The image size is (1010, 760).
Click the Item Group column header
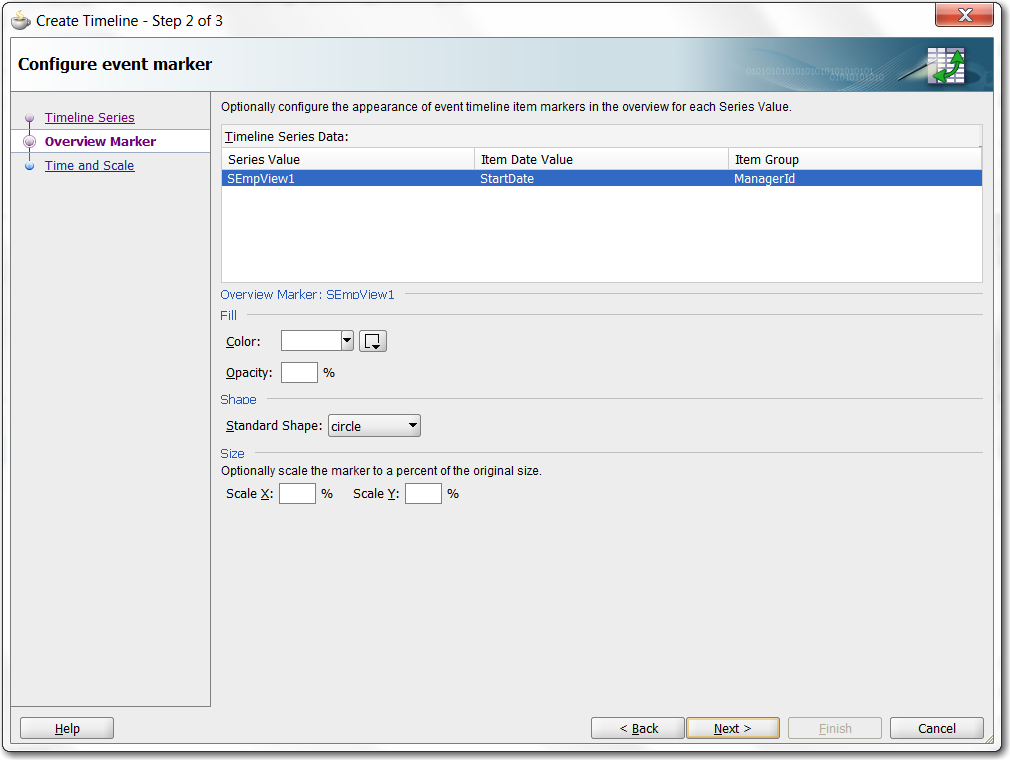pyautogui.click(x=855, y=159)
